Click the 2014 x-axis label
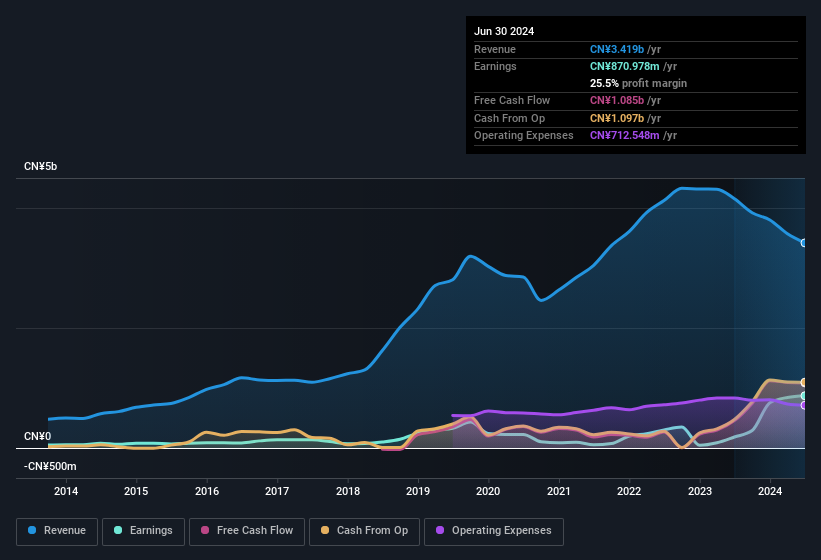This screenshot has height=560, width=821. (66, 491)
